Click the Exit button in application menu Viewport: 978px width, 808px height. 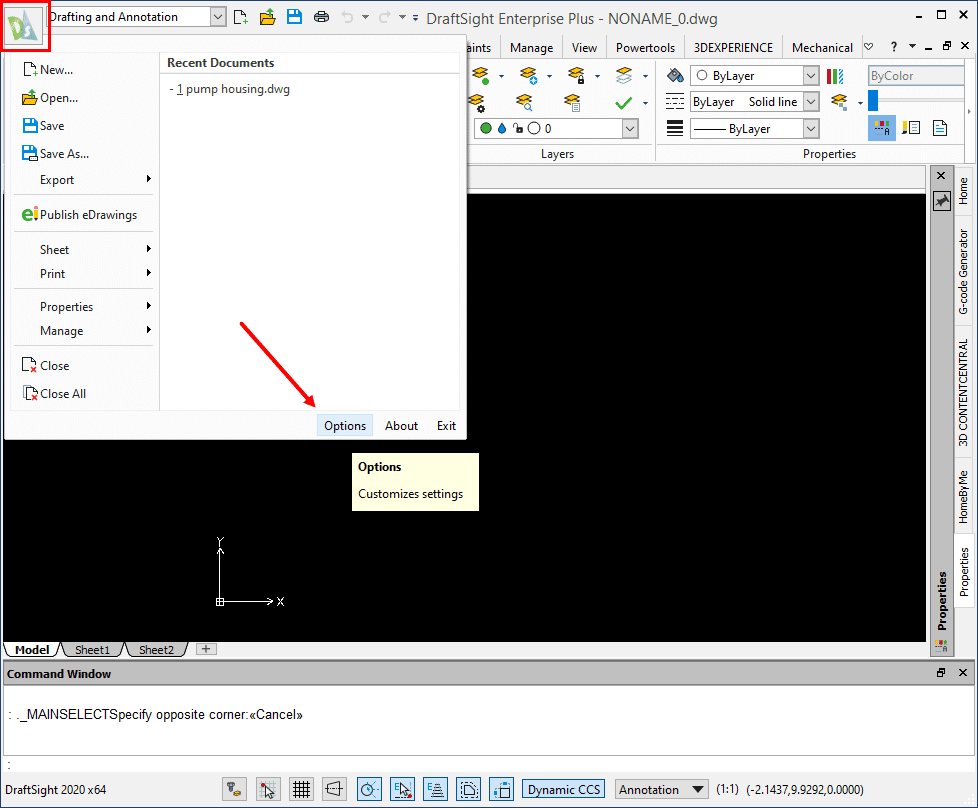tap(446, 426)
